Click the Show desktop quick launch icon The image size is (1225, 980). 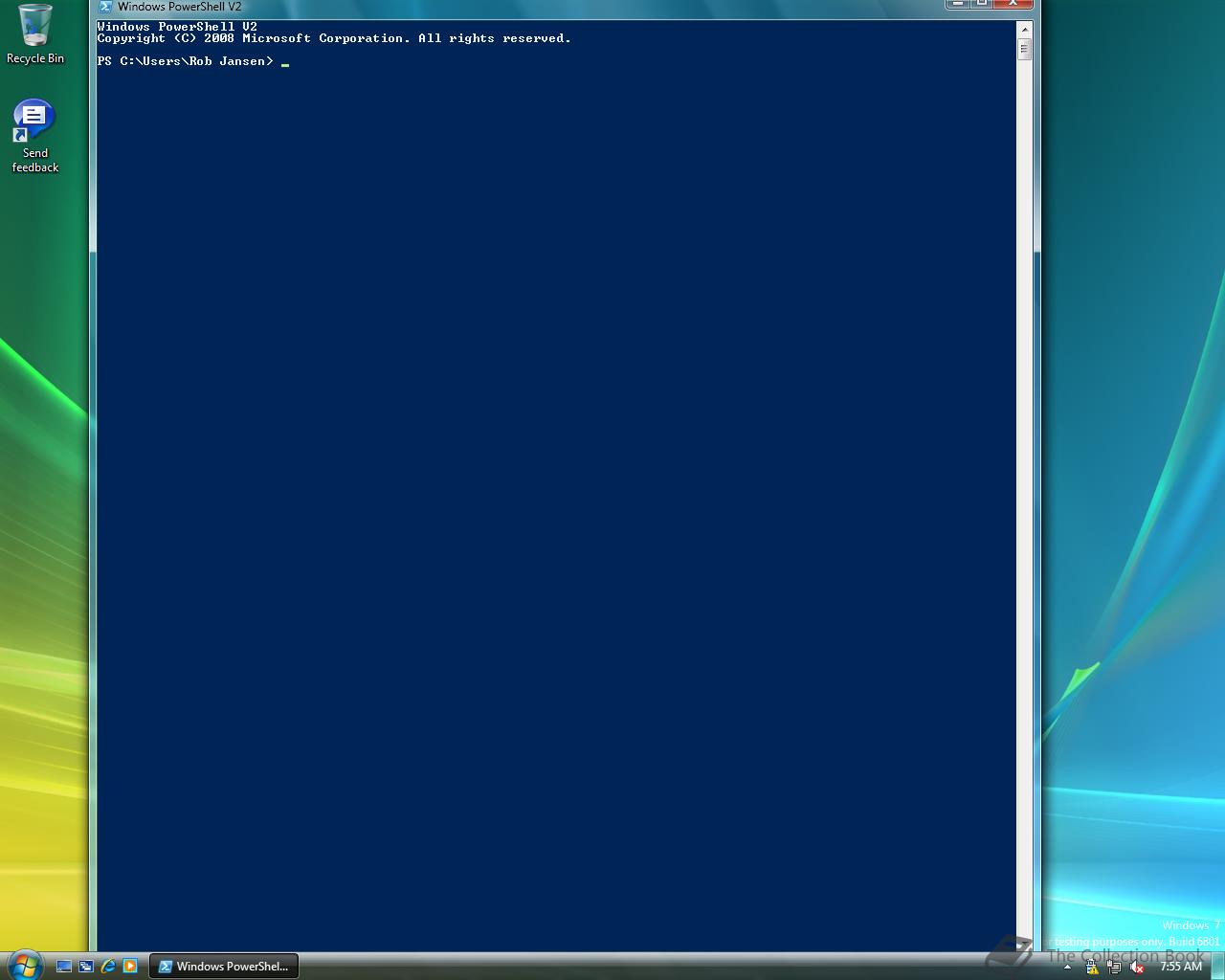coord(64,967)
